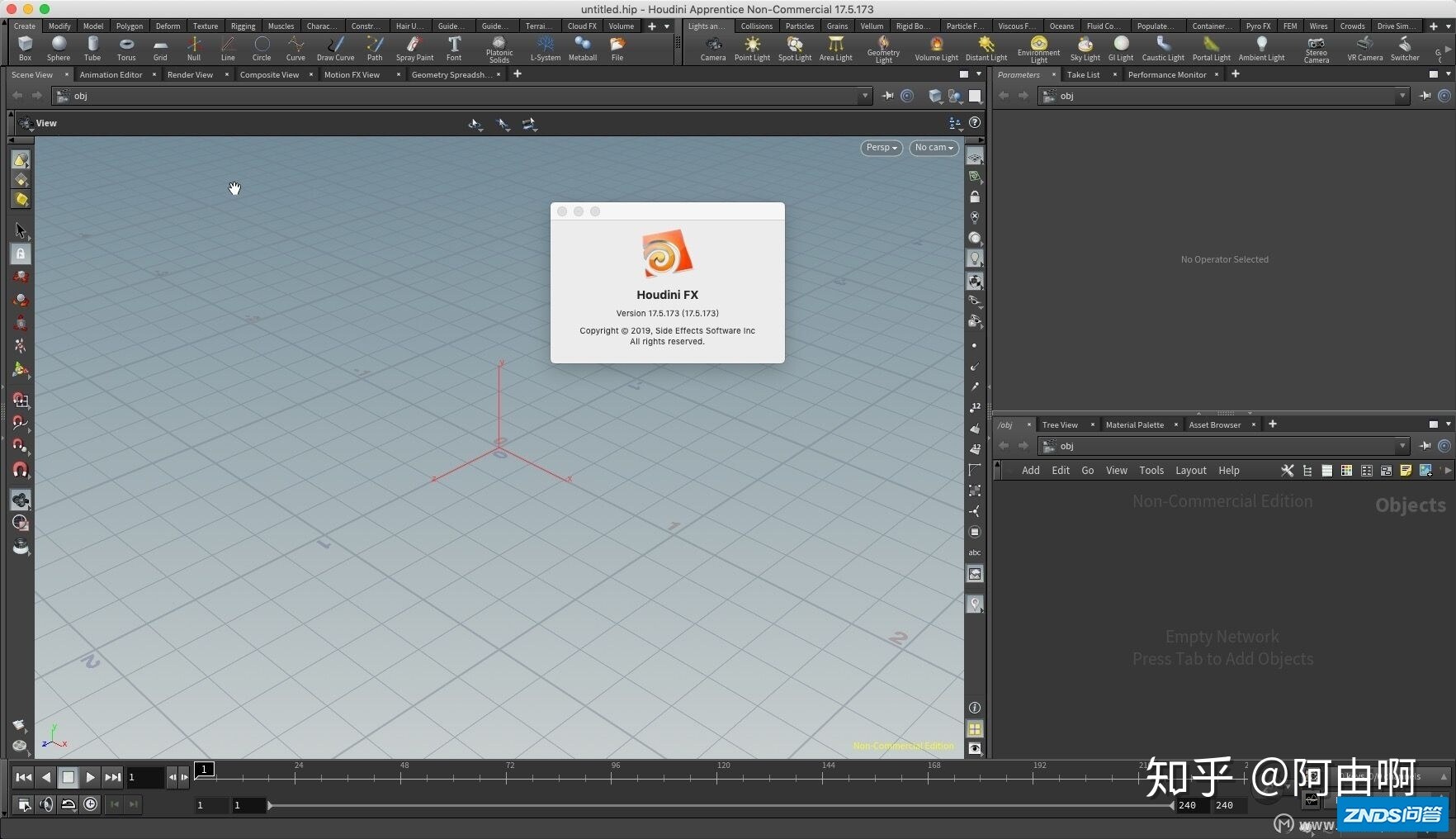Toggle the secure selection lock in left toolbar
The image size is (1456, 839).
21,254
